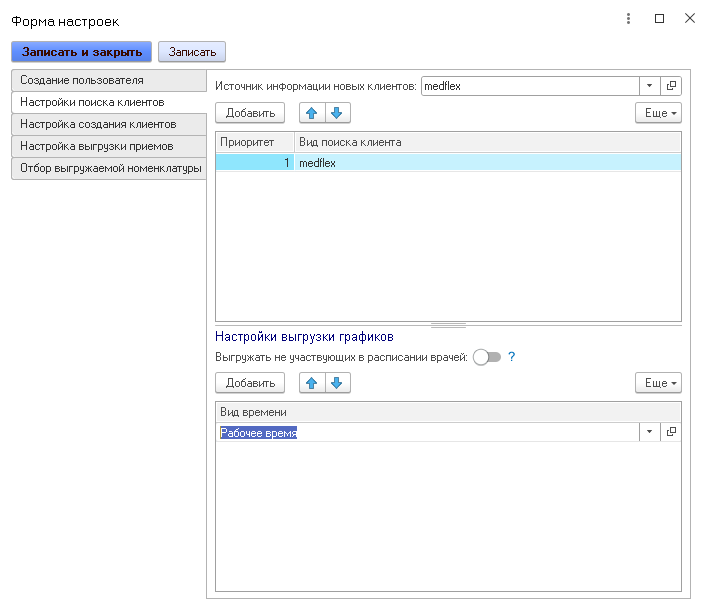Switch to Создание пользователя tab

point(108,80)
